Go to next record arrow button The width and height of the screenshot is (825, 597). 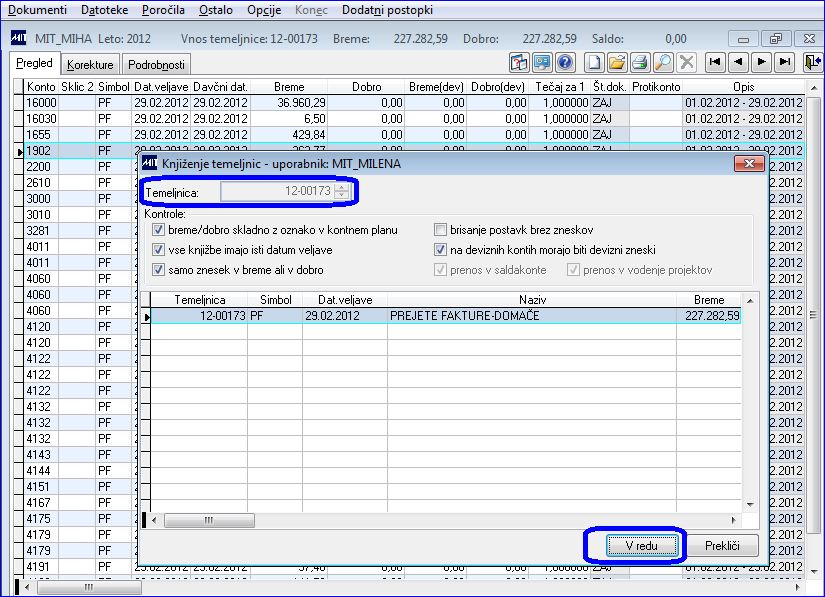click(761, 63)
